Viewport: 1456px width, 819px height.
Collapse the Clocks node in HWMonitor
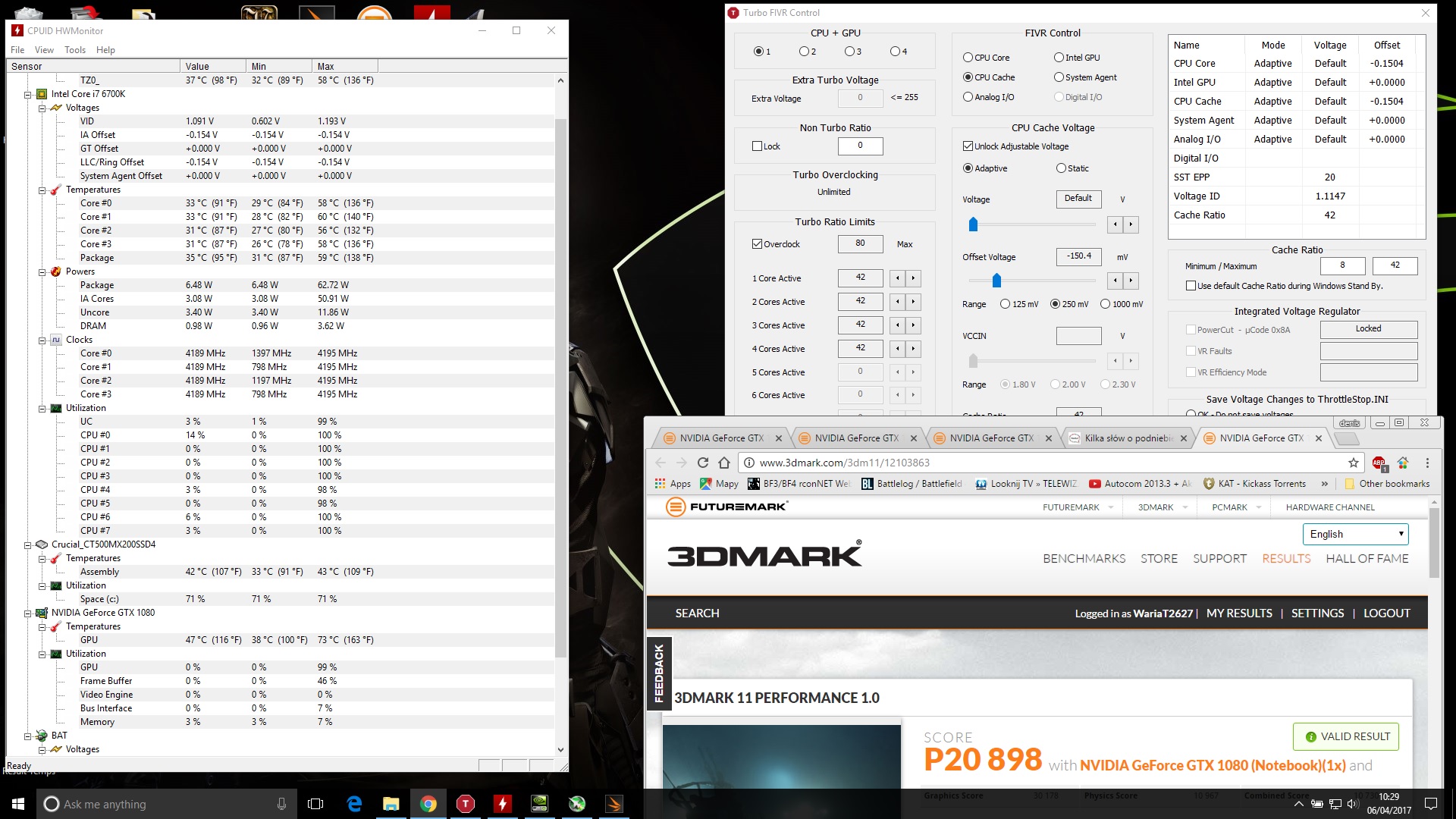42,340
